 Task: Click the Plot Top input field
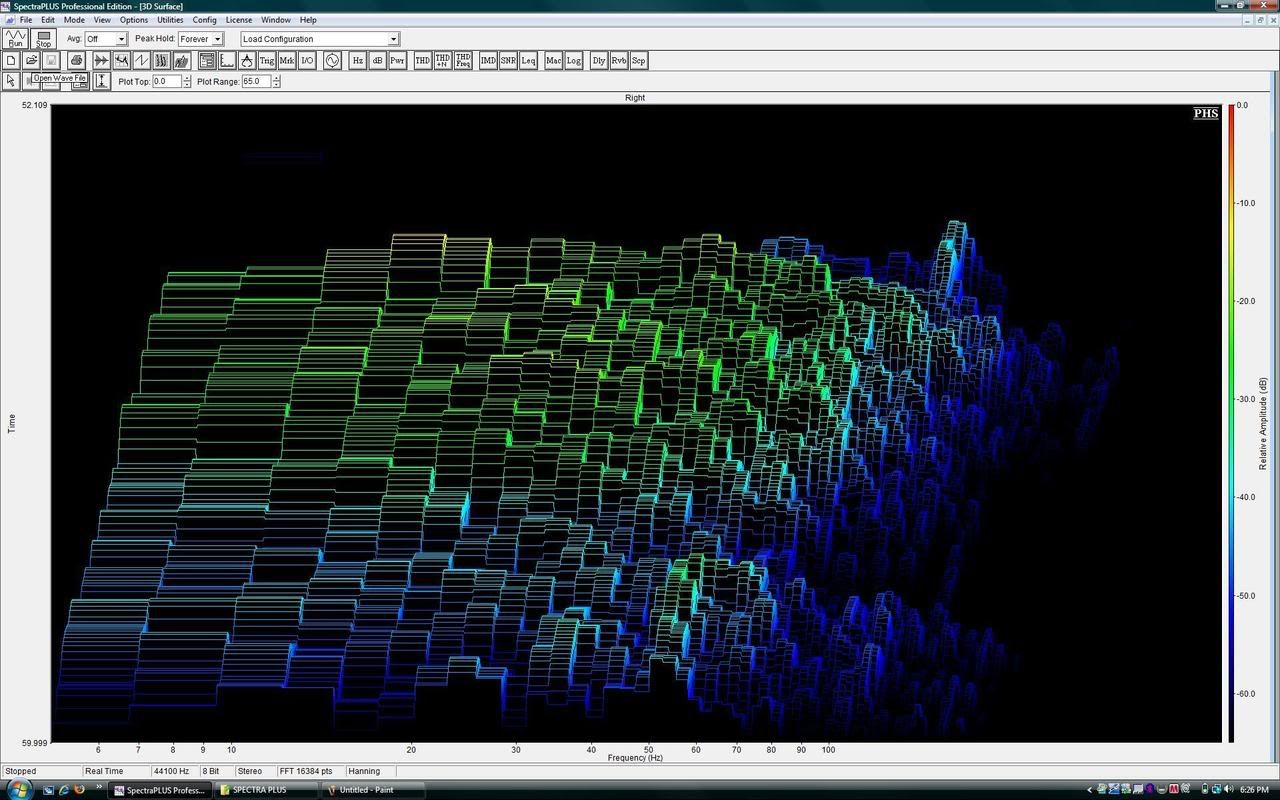point(167,81)
